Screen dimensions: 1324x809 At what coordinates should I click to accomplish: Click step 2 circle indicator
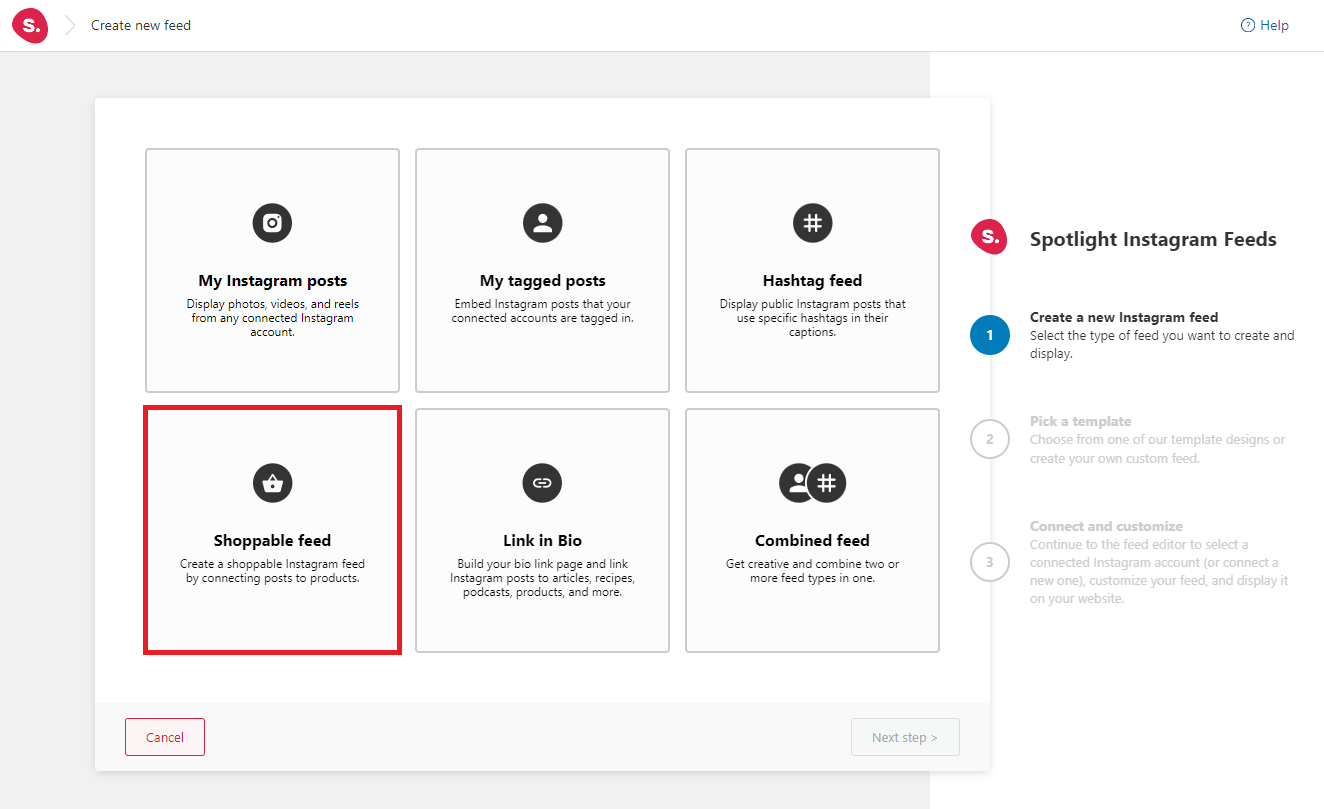click(x=990, y=439)
